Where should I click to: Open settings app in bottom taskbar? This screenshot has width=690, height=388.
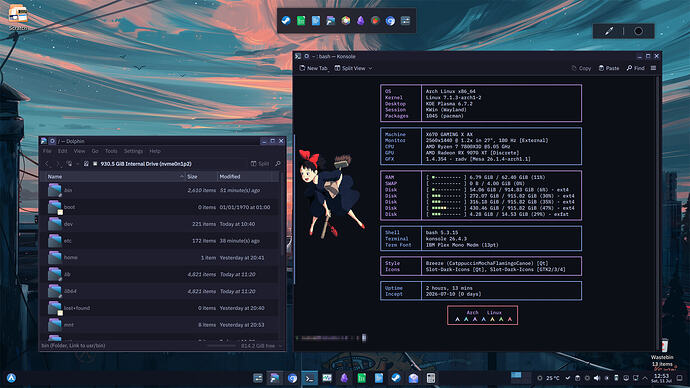point(258,378)
